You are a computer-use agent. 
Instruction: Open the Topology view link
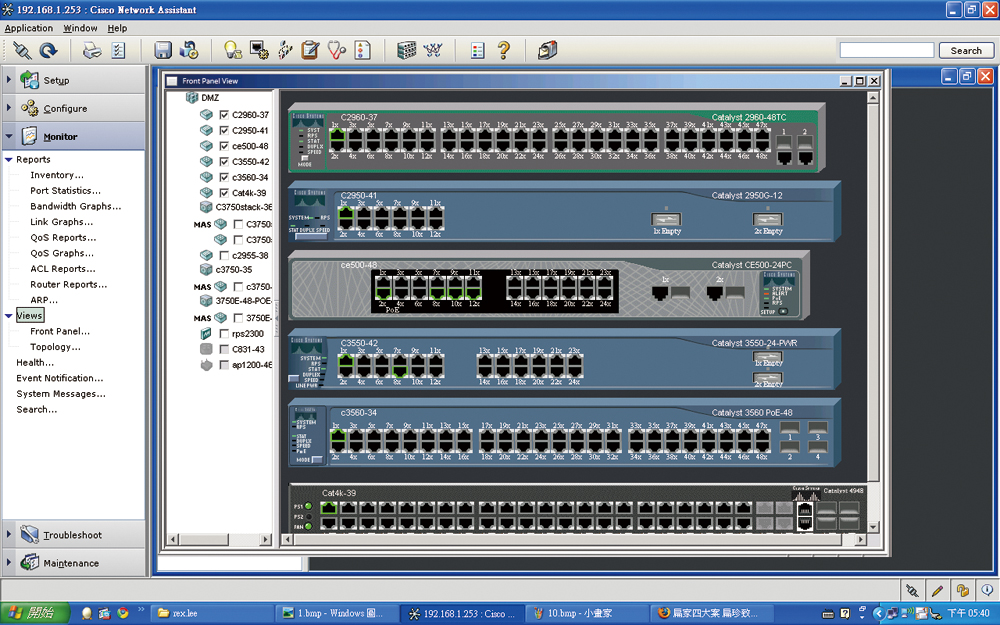pyautogui.click(x=55, y=347)
